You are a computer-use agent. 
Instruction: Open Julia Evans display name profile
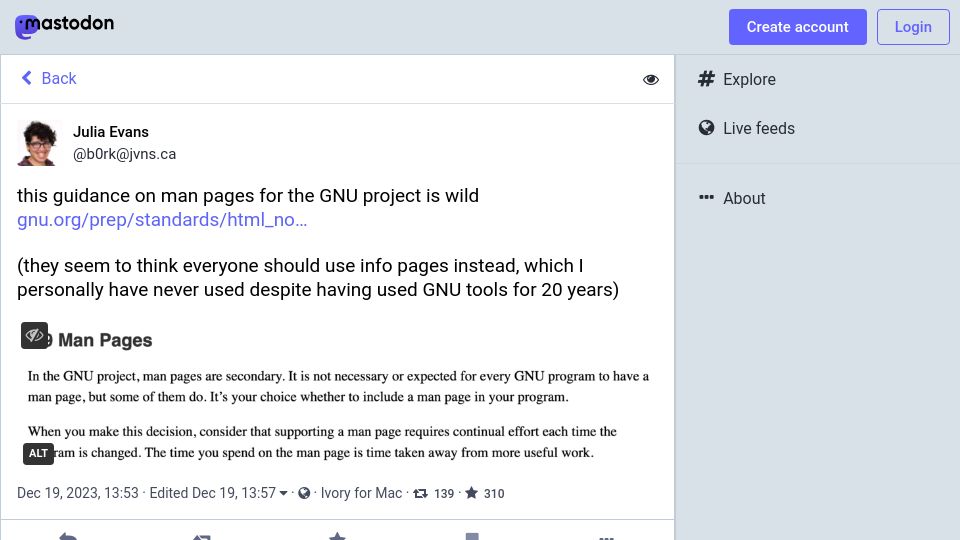click(111, 132)
